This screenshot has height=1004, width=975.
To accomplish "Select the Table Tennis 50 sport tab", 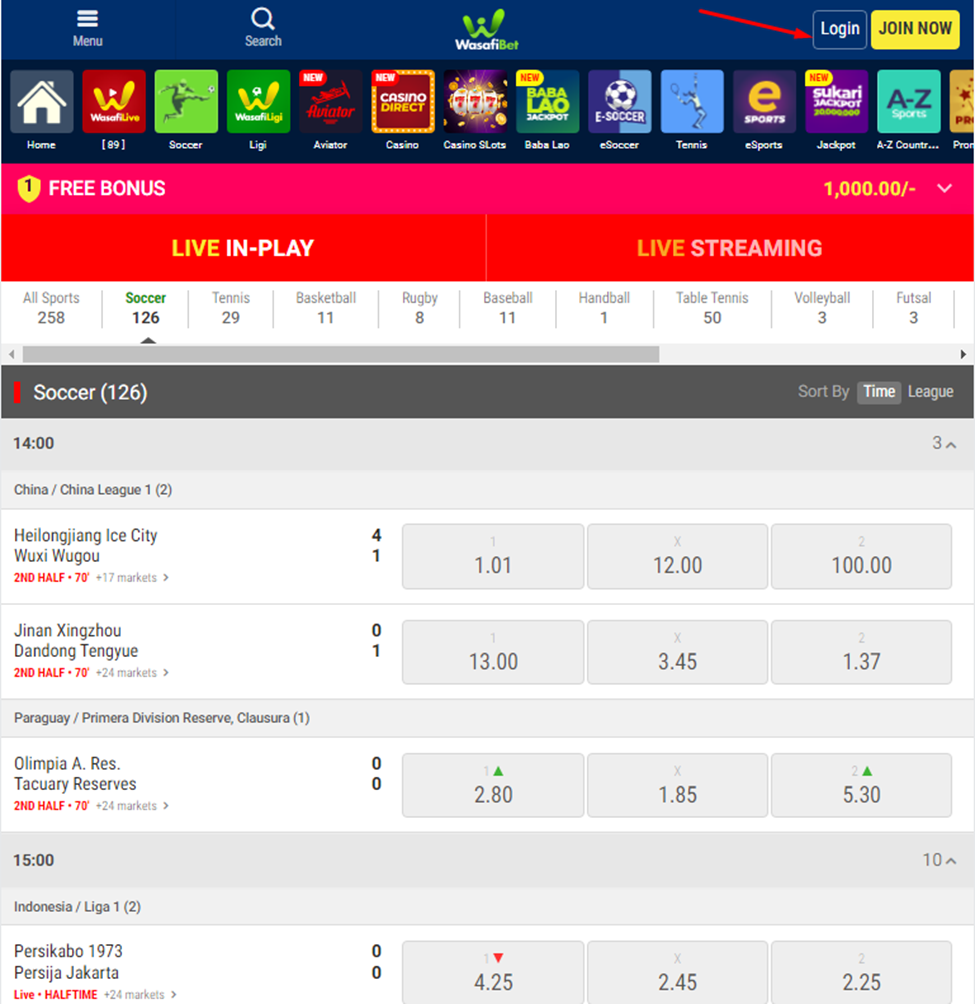I will (712, 308).
